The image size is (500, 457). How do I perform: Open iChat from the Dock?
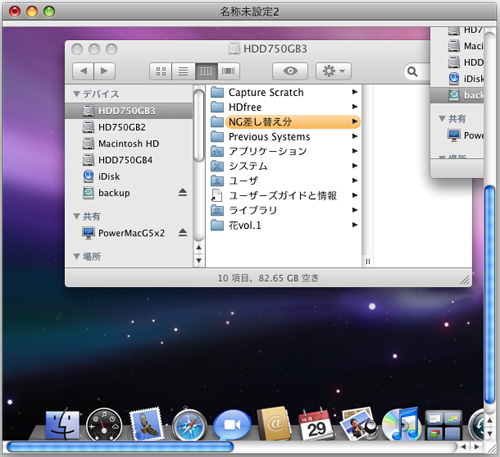point(232,424)
